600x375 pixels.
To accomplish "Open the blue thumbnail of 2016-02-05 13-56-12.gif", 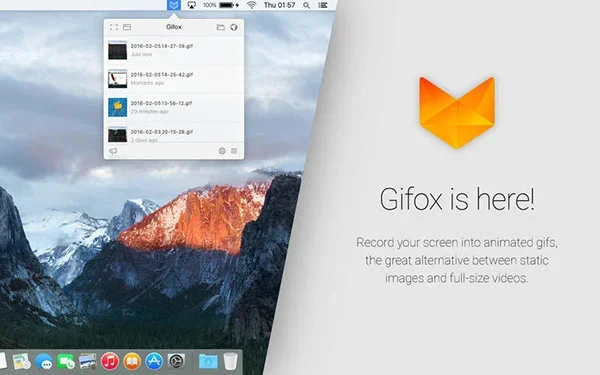I will [117, 108].
